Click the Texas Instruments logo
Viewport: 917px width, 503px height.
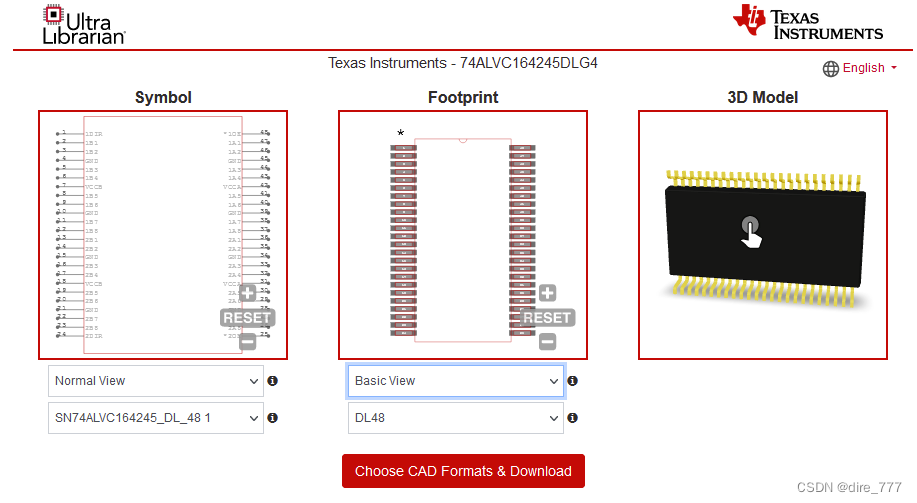pos(808,22)
